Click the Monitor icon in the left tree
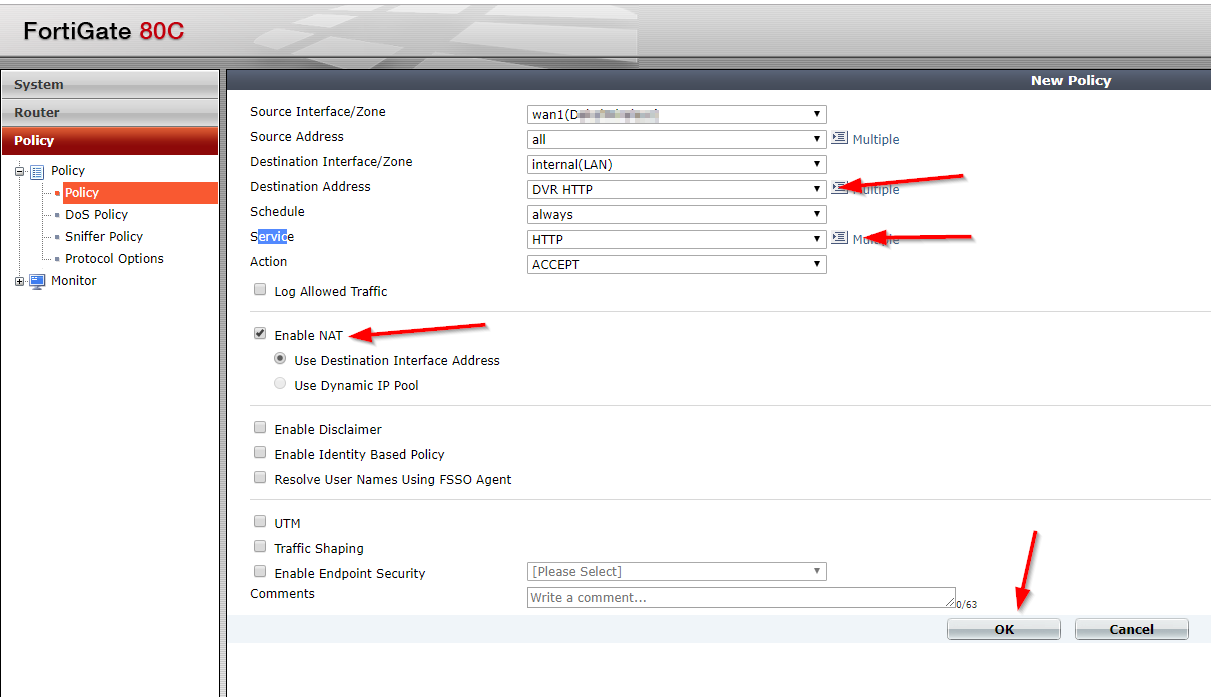The image size is (1211, 697). tap(36, 280)
